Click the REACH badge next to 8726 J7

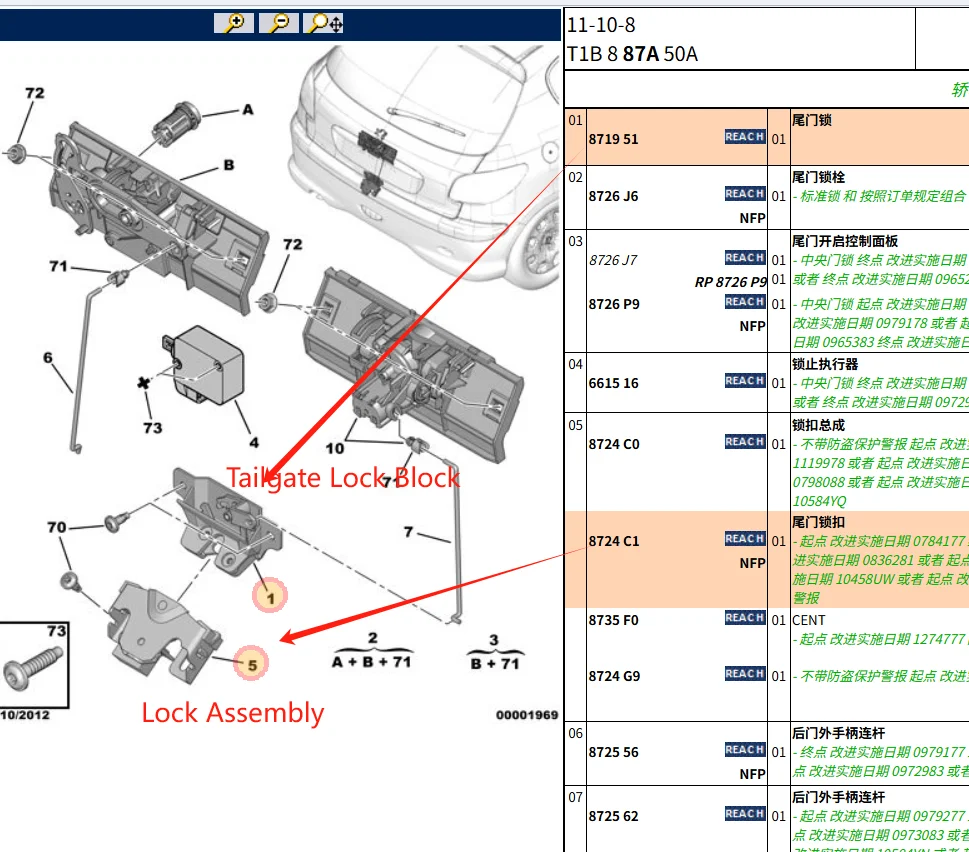745,258
